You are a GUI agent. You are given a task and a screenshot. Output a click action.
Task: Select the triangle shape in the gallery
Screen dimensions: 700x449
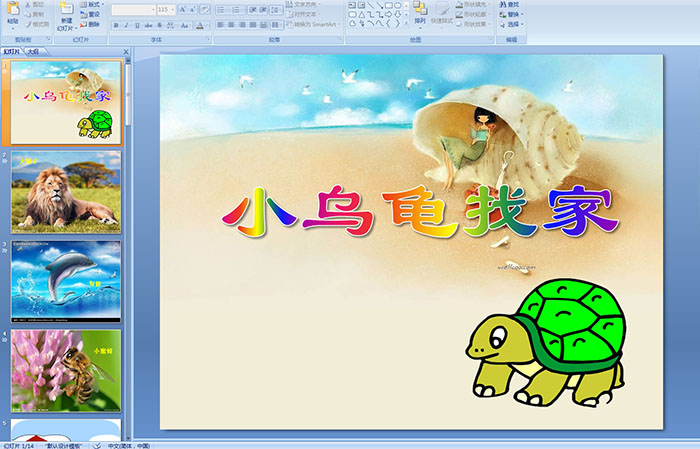pyautogui.click(x=361, y=14)
